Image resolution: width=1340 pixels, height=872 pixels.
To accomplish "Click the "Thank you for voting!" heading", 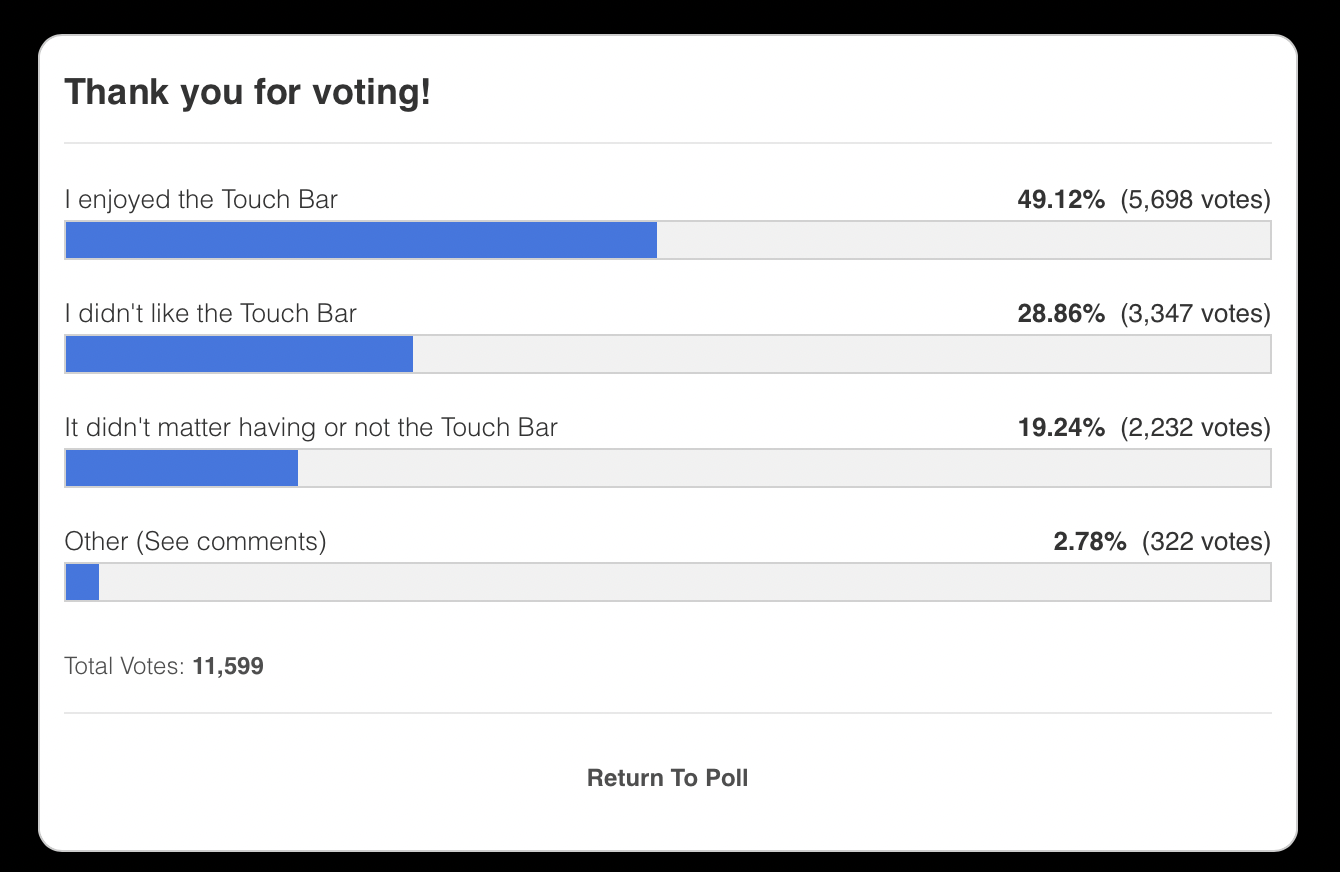I will (247, 93).
